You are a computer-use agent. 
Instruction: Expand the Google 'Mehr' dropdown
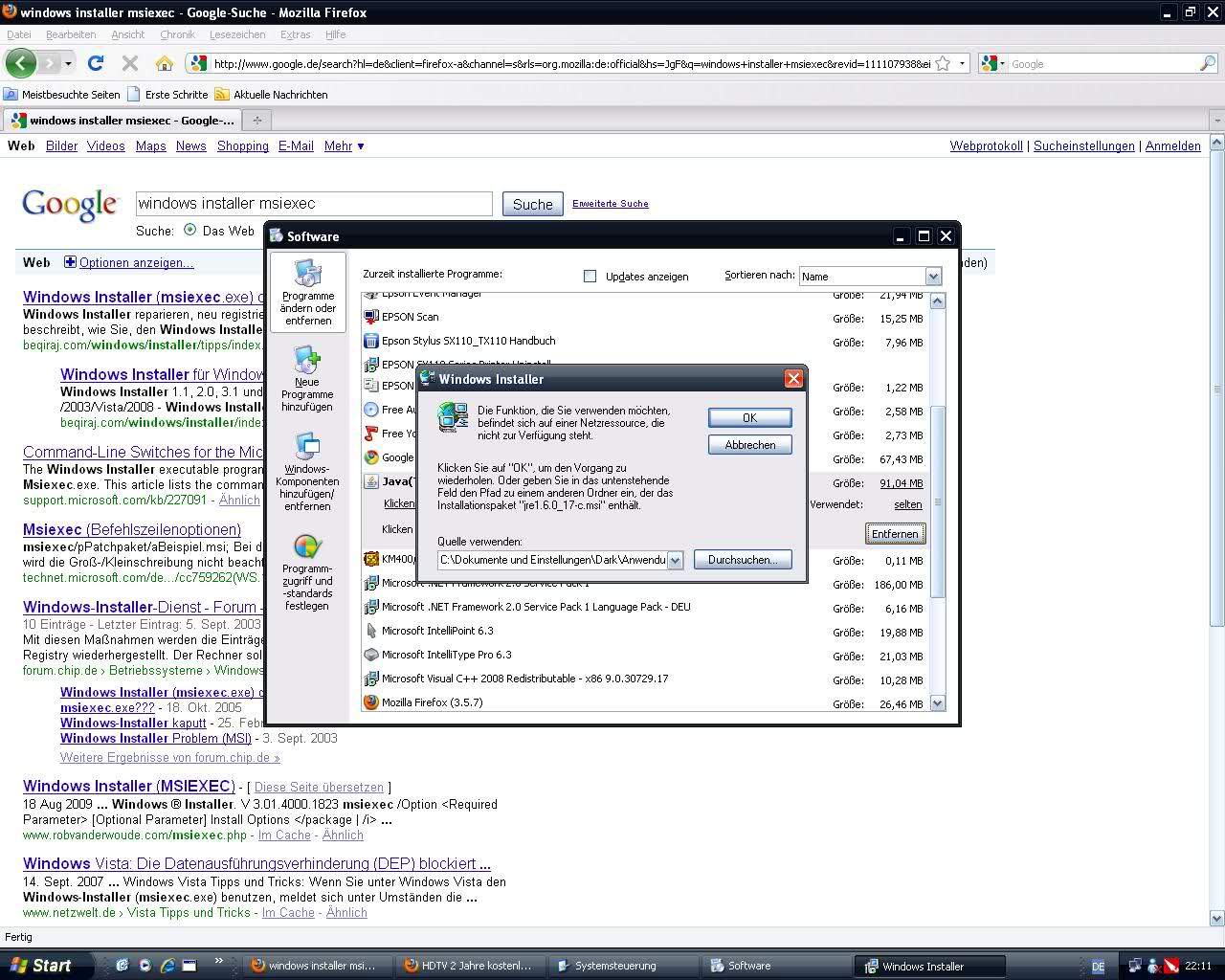(x=345, y=145)
